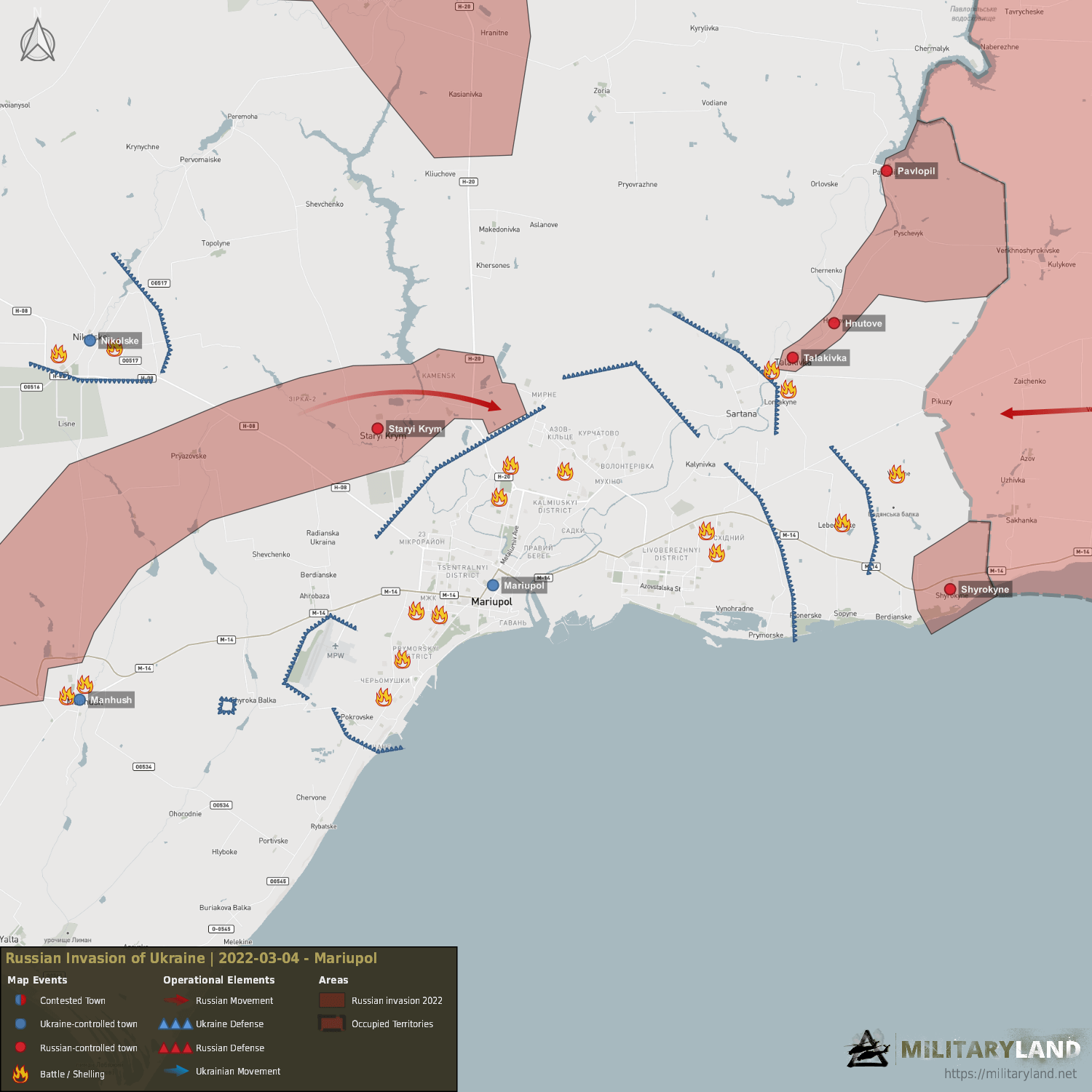Click the Melekine village label

tap(238, 941)
